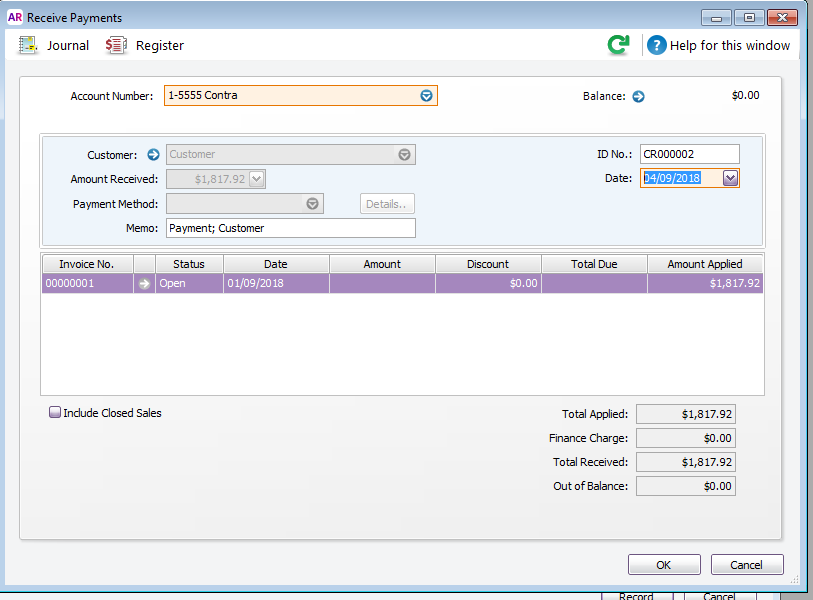Click the Balance zoom arrow icon
Viewport: 813px width, 600px height.
pyautogui.click(x=638, y=97)
